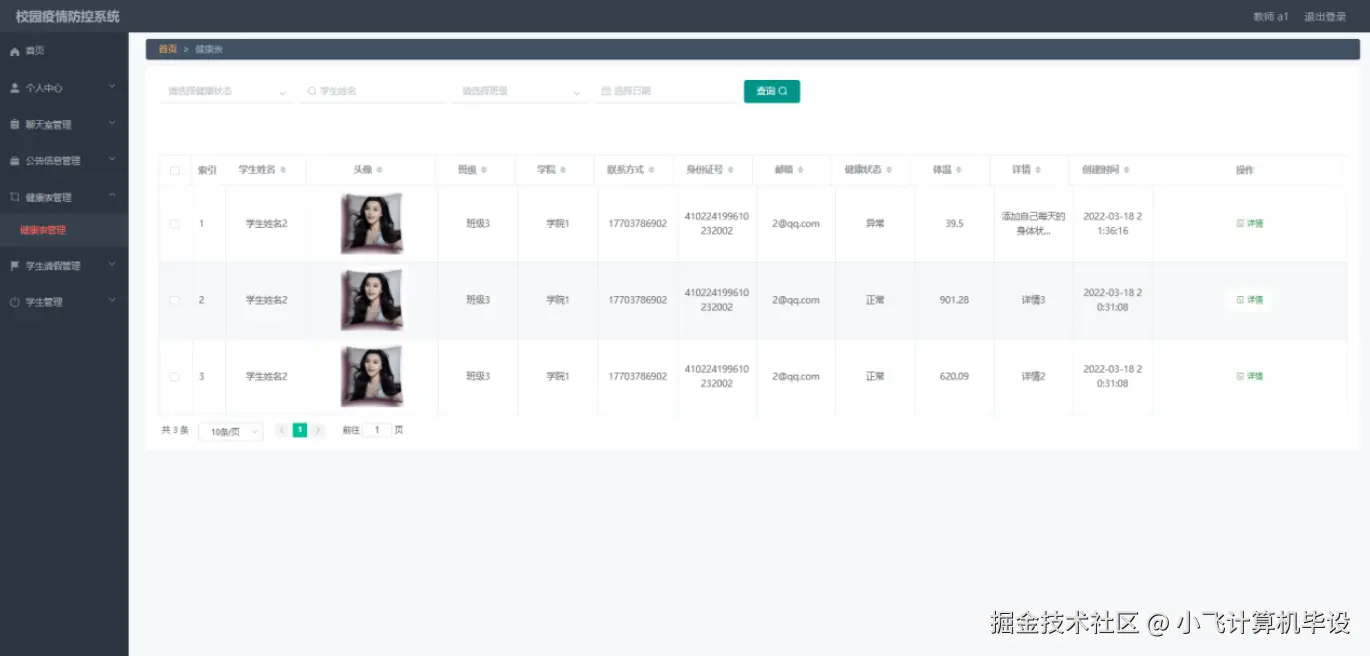Click the student name search field
1370x656 pixels.
373,91
